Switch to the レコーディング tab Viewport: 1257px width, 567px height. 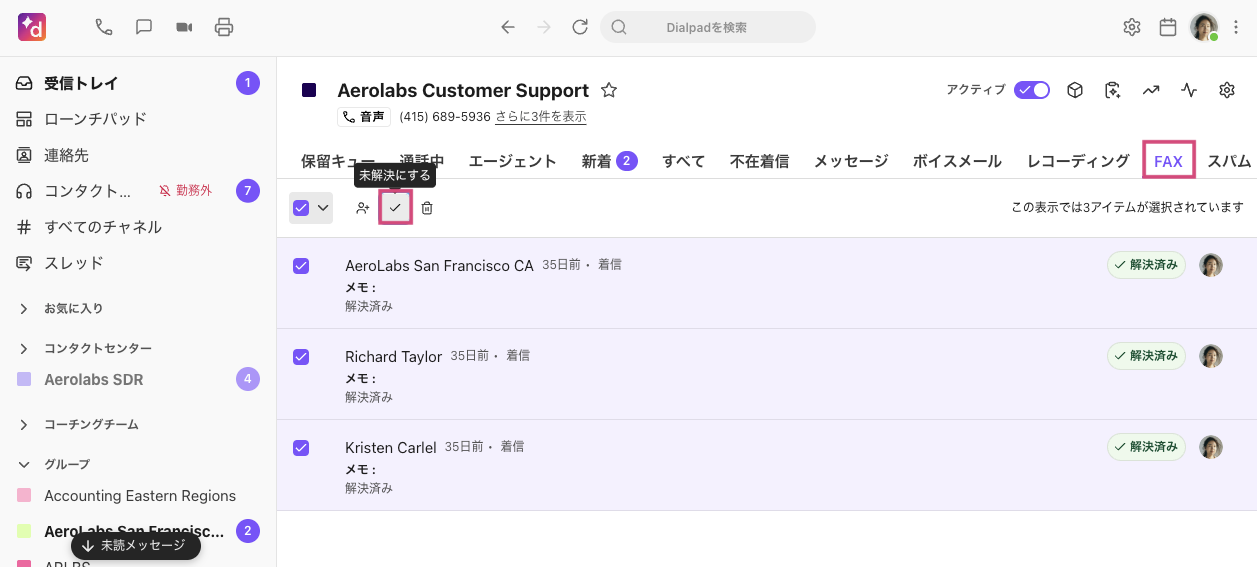[1078, 161]
